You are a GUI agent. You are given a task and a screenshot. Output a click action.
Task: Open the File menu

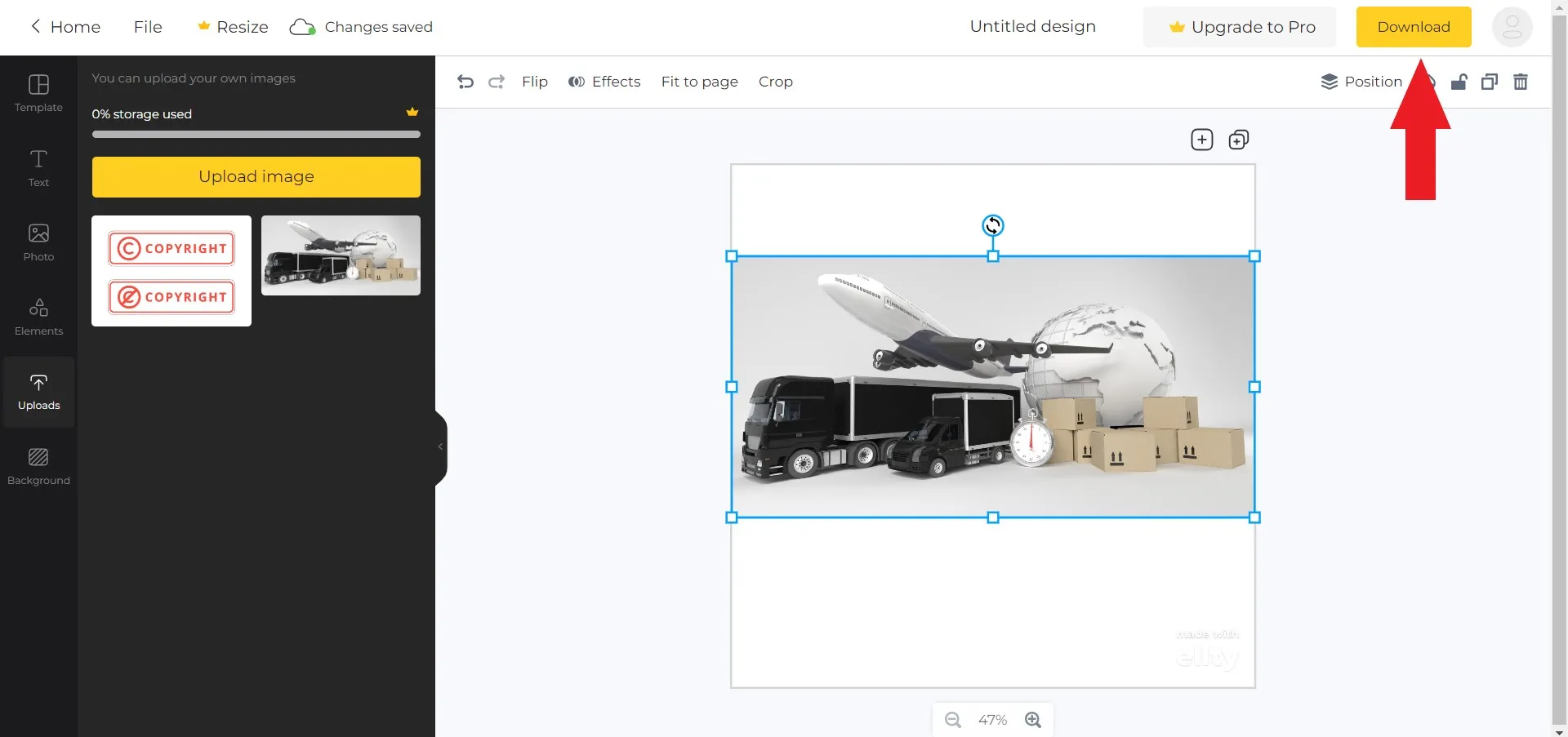[x=148, y=27]
